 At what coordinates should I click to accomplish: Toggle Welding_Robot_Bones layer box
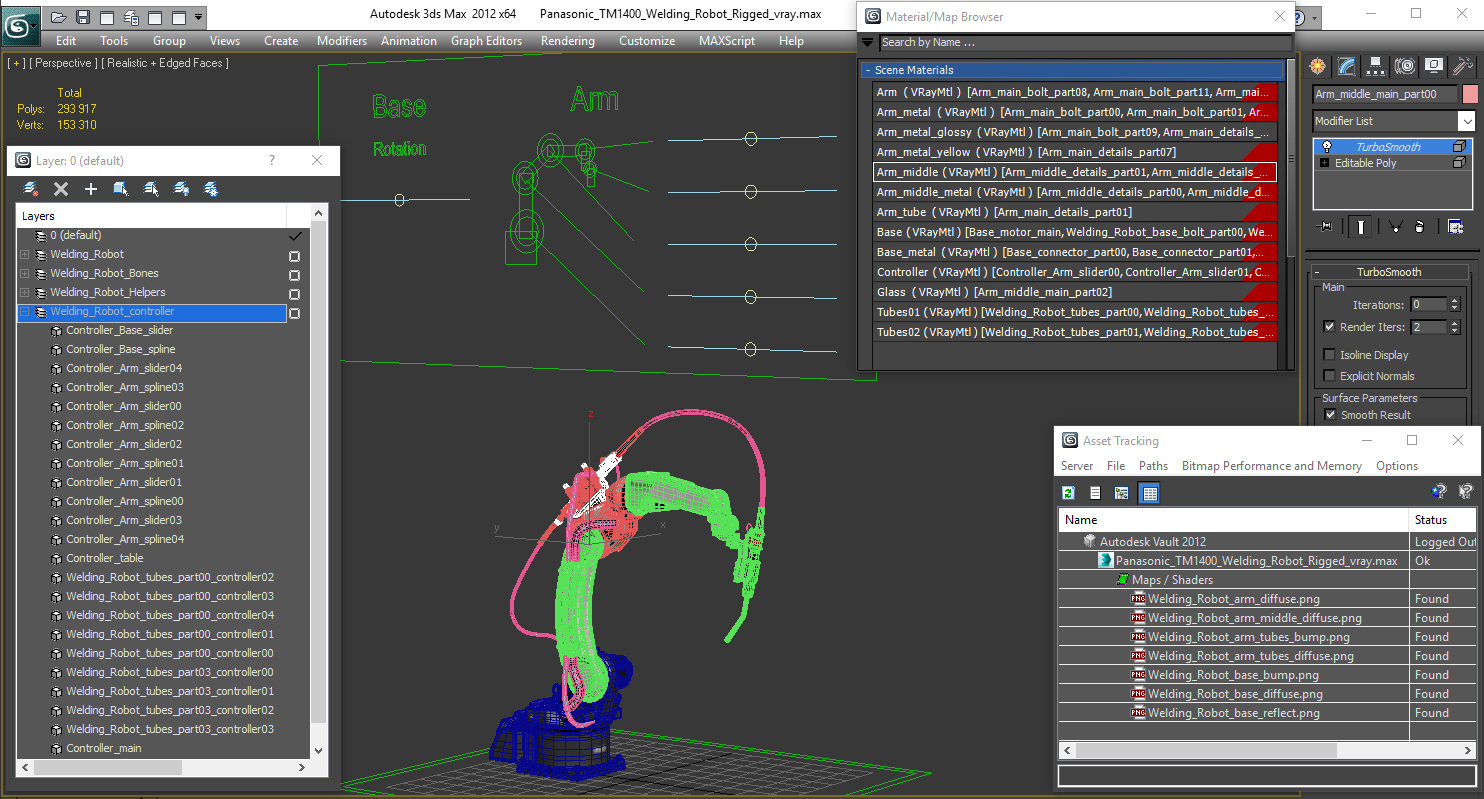[294, 275]
